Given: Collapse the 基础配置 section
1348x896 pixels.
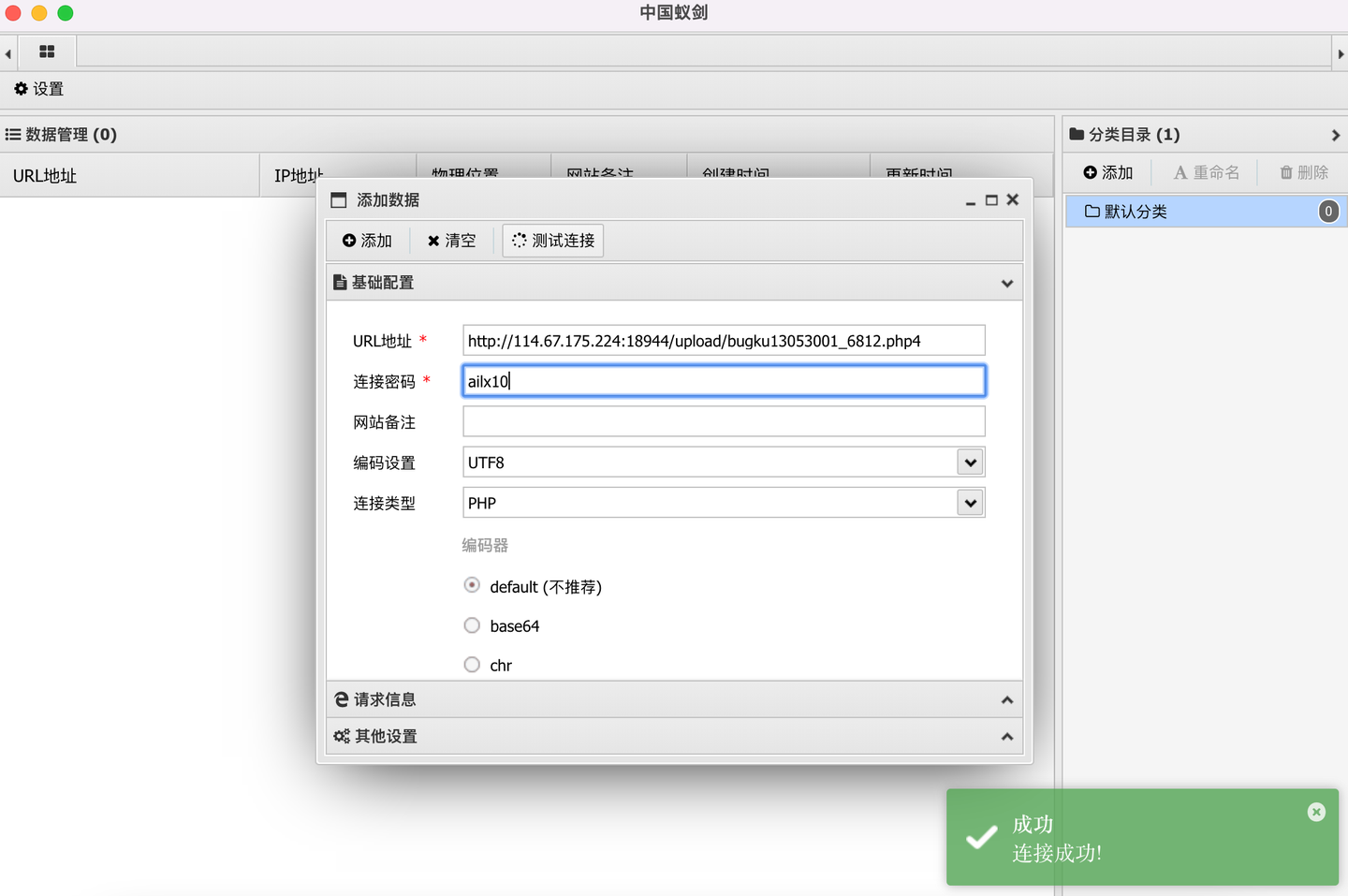Looking at the screenshot, I should 1007,282.
